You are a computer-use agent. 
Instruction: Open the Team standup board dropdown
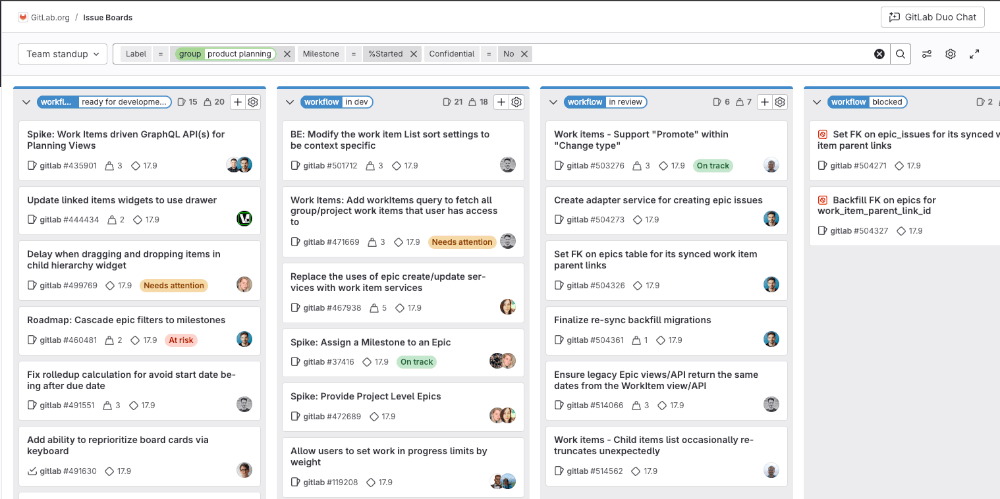coord(63,54)
